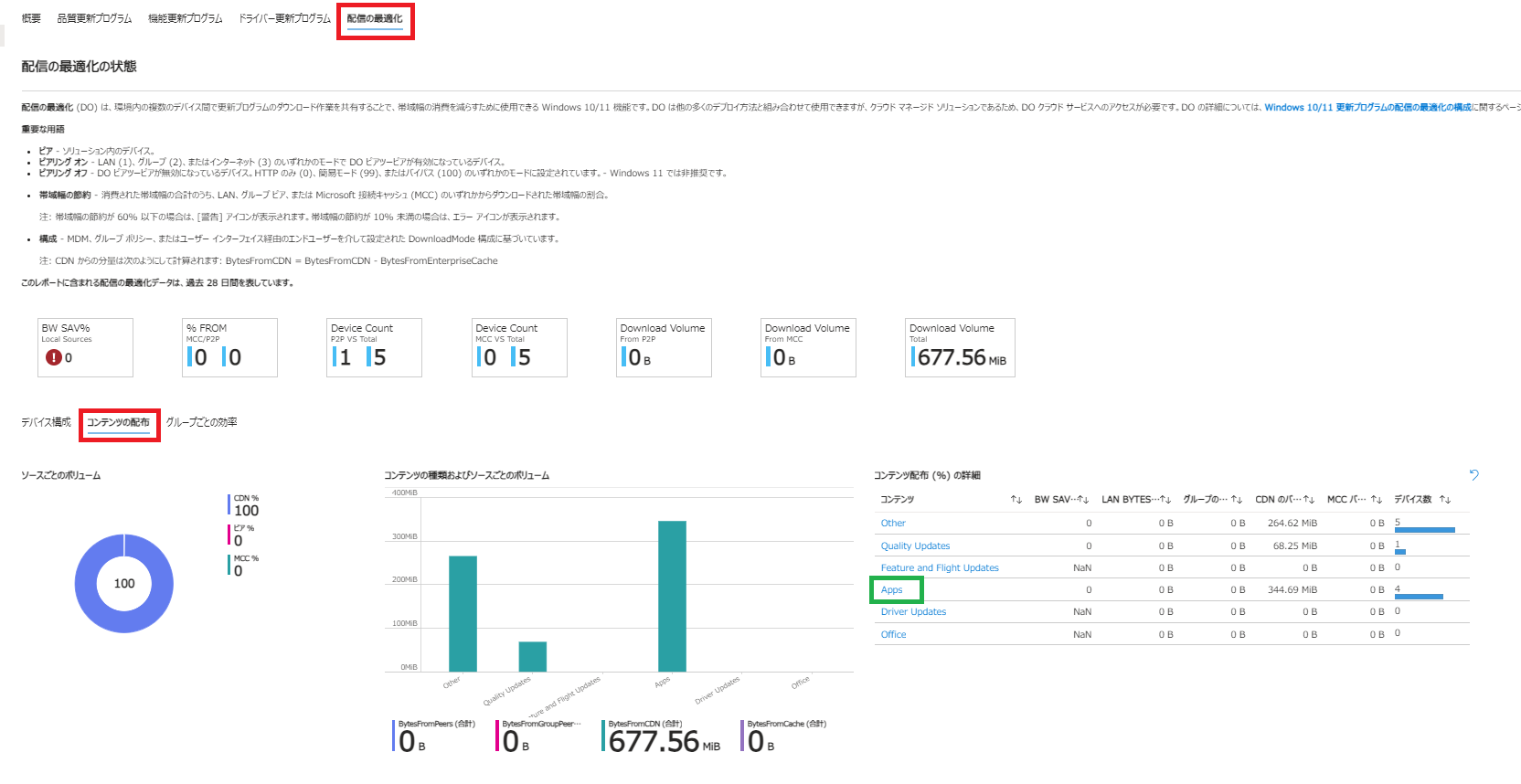This screenshot has height=784, width=1521.
Task: Sort by the コンテンツ column sort arrows
Action: tap(1016, 500)
